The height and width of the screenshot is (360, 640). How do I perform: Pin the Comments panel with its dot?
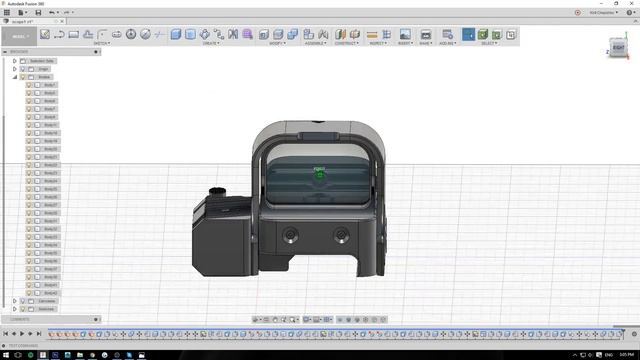pos(96,319)
